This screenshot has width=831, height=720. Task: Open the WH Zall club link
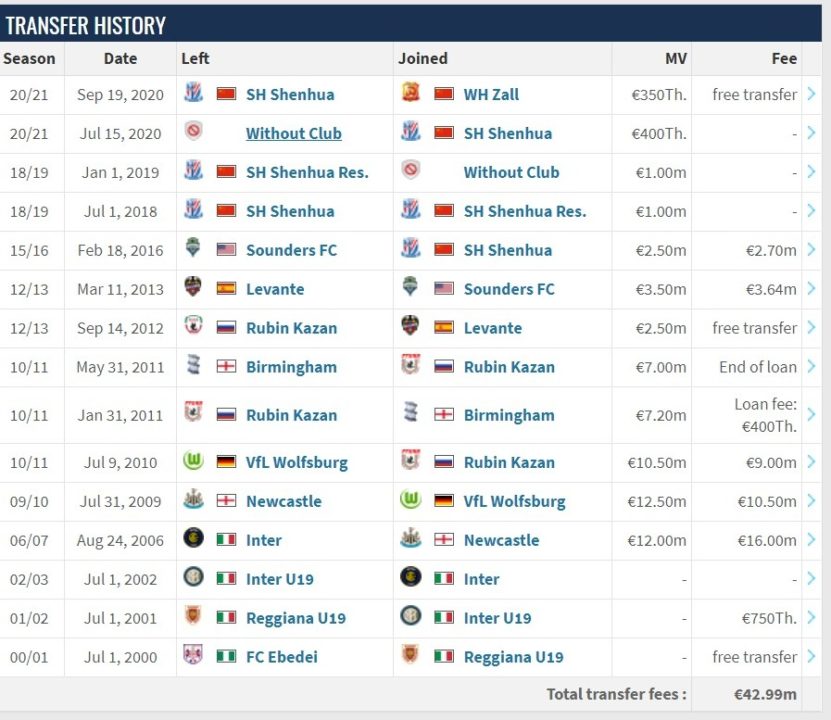click(491, 94)
